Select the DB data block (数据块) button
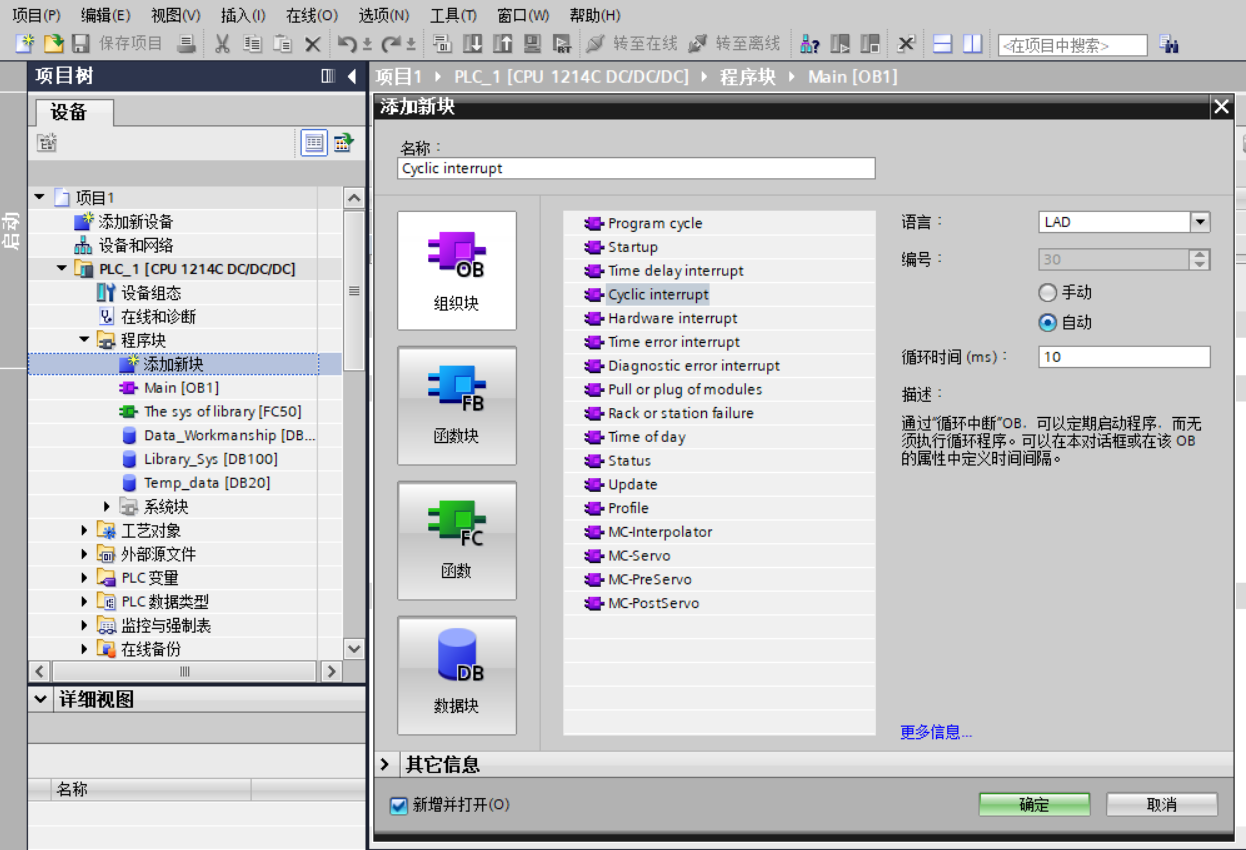The image size is (1246, 850). tap(457, 675)
